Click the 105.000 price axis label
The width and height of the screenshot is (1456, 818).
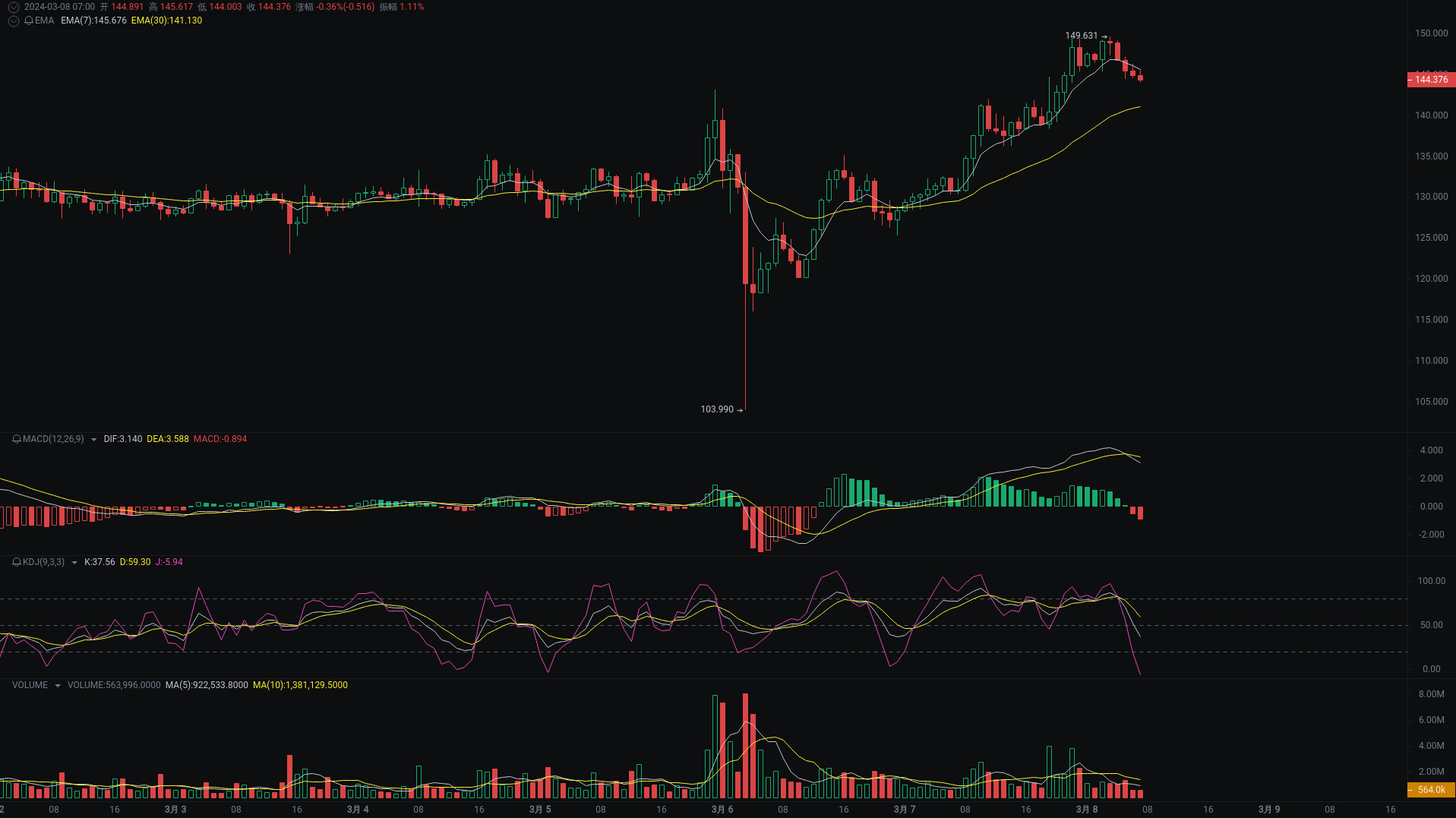pos(1431,402)
